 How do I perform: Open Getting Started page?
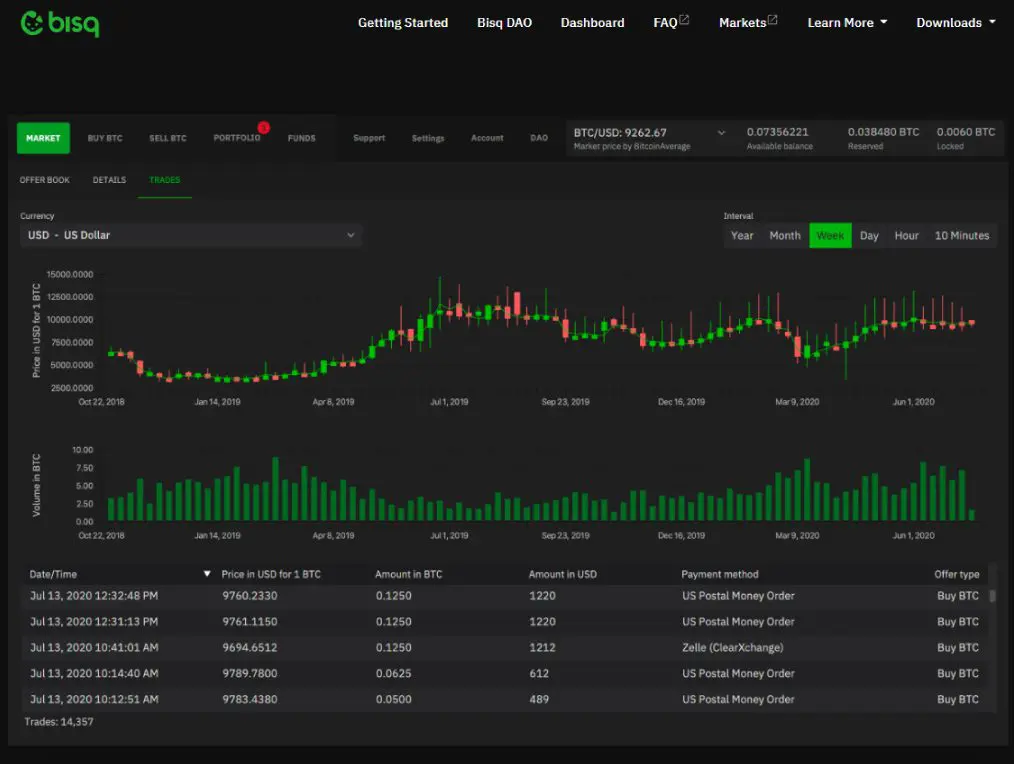click(x=403, y=23)
